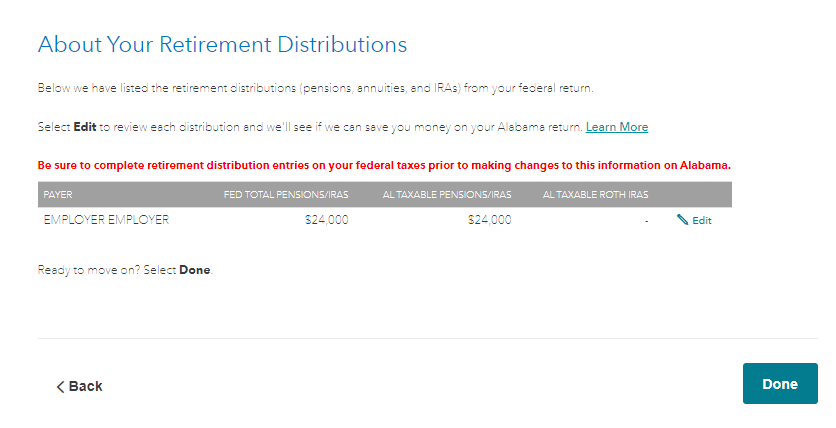
Task: Click the AL TAXABLE PENSIONS/IRAS column header
Action: click(447, 194)
